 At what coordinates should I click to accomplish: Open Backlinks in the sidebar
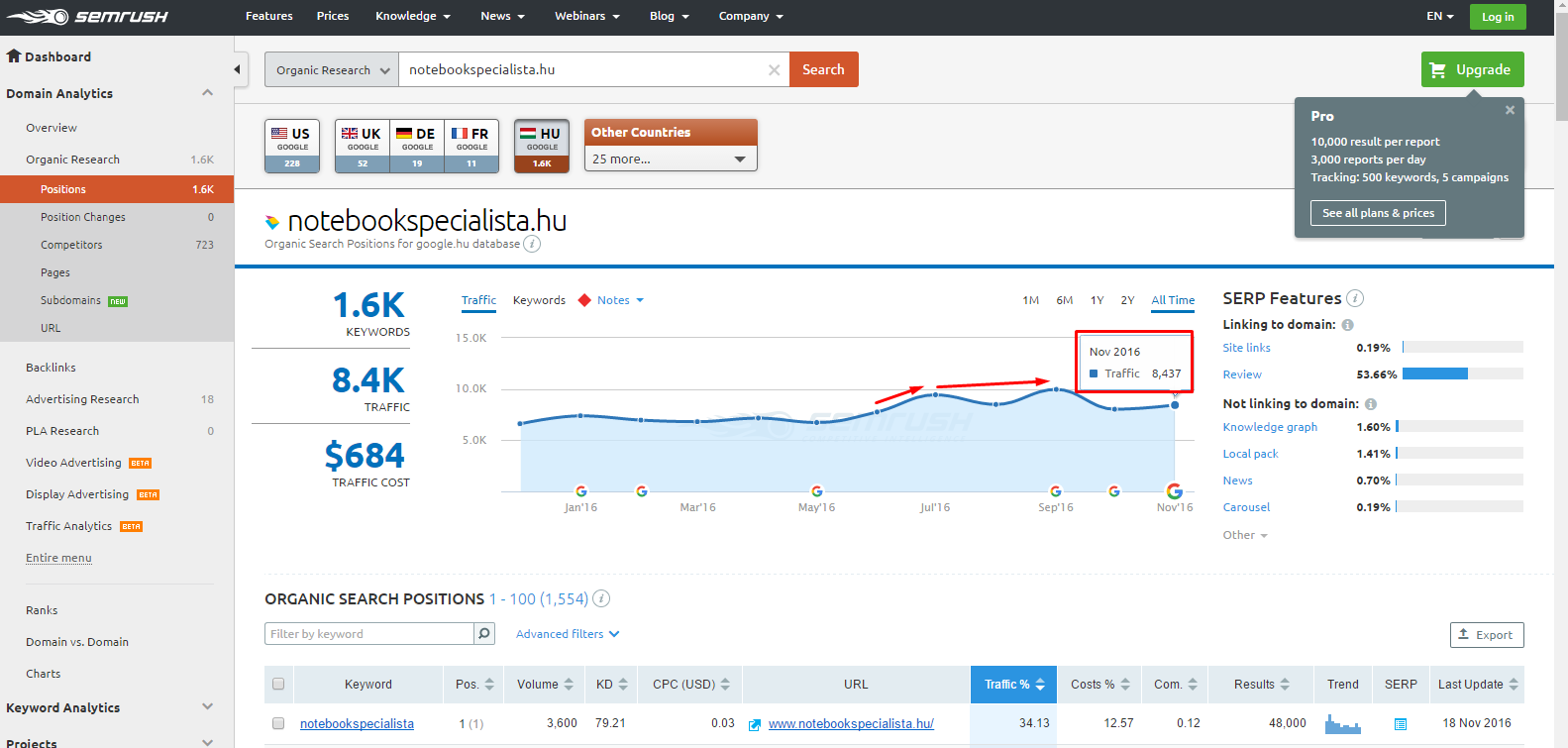tap(51, 368)
